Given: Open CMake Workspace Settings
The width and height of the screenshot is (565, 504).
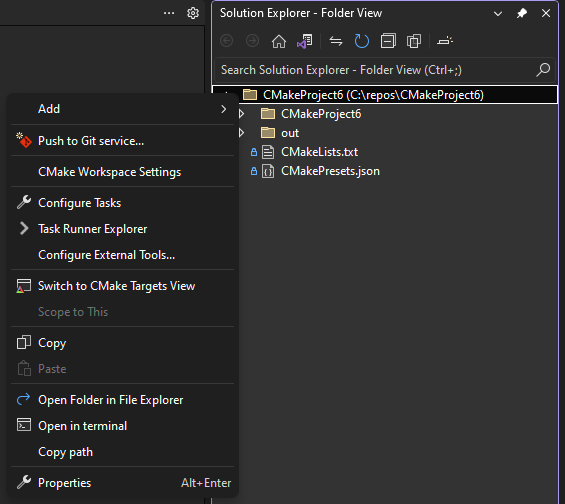Looking at the screenshot, I should point(123,172).
